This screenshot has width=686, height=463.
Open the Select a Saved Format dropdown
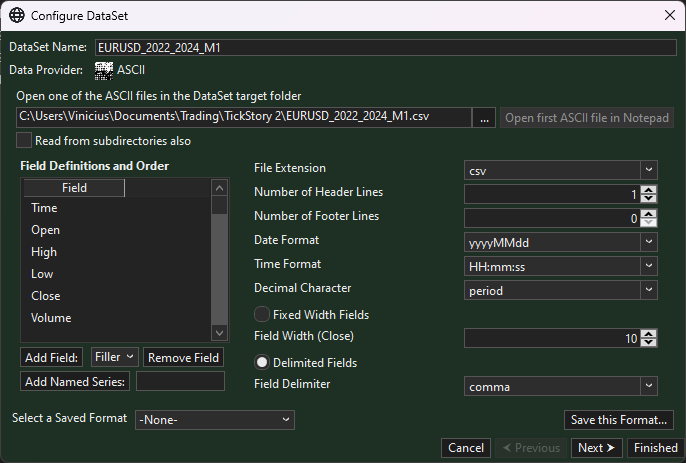point(214,420)
